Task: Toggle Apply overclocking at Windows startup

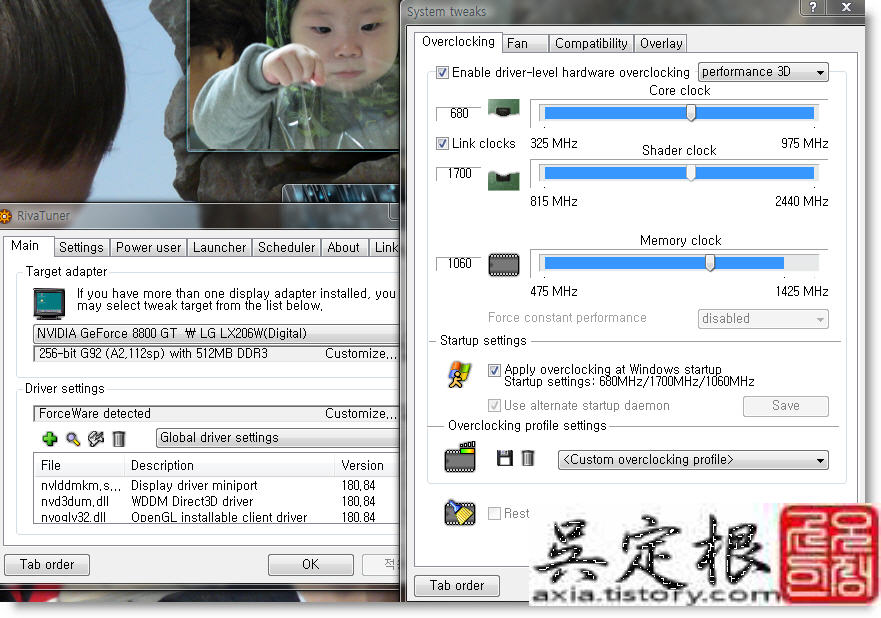Action: pos(494,370)
